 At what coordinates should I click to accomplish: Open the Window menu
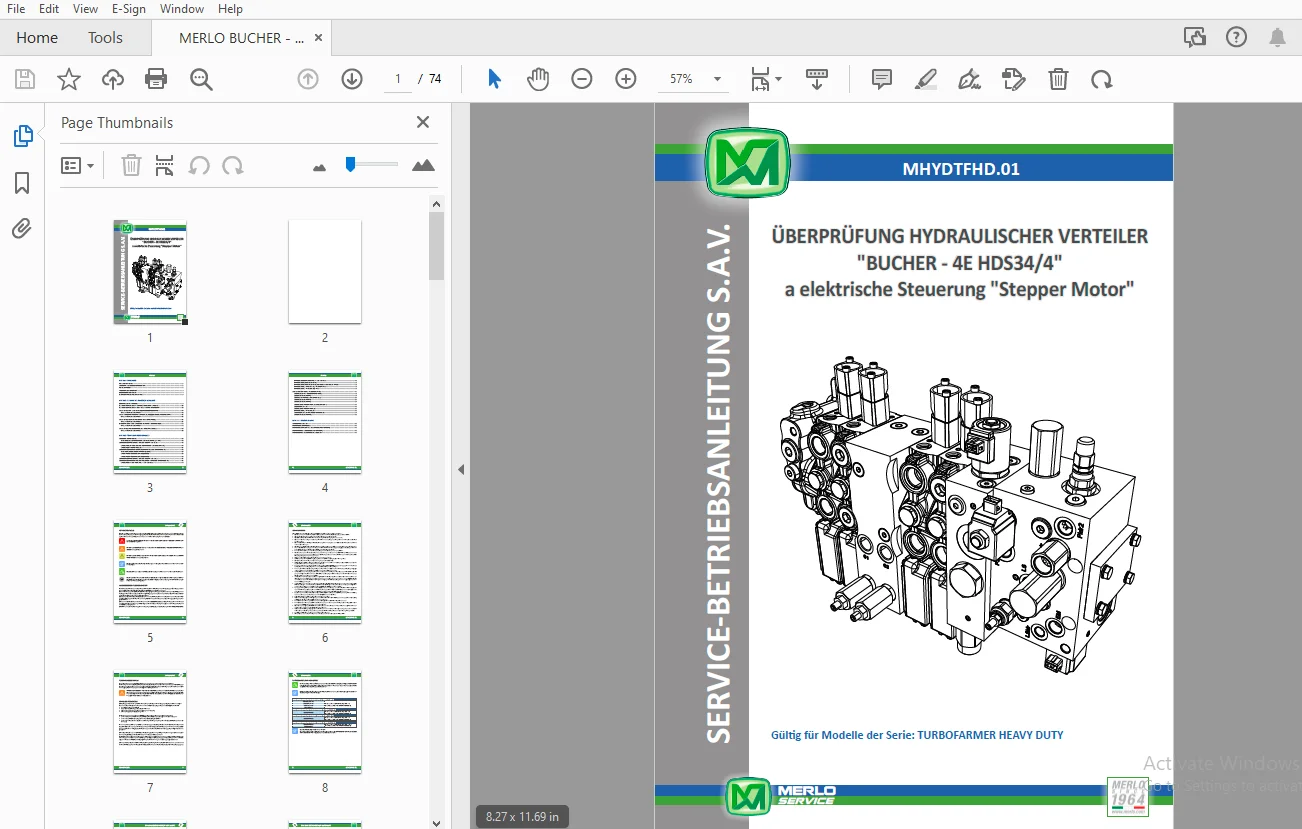click(182, 9)
